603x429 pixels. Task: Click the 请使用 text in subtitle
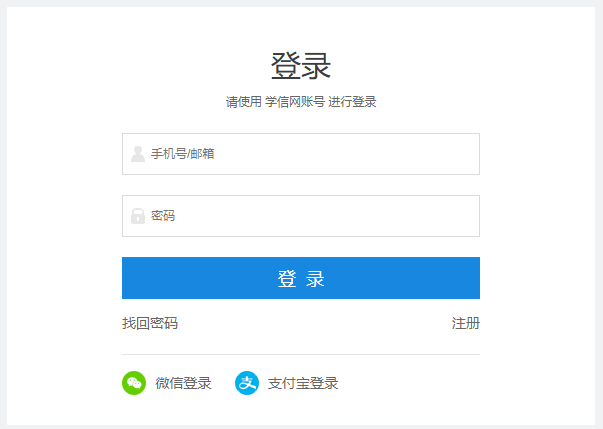pyautogui.click(x=243, y=102)
